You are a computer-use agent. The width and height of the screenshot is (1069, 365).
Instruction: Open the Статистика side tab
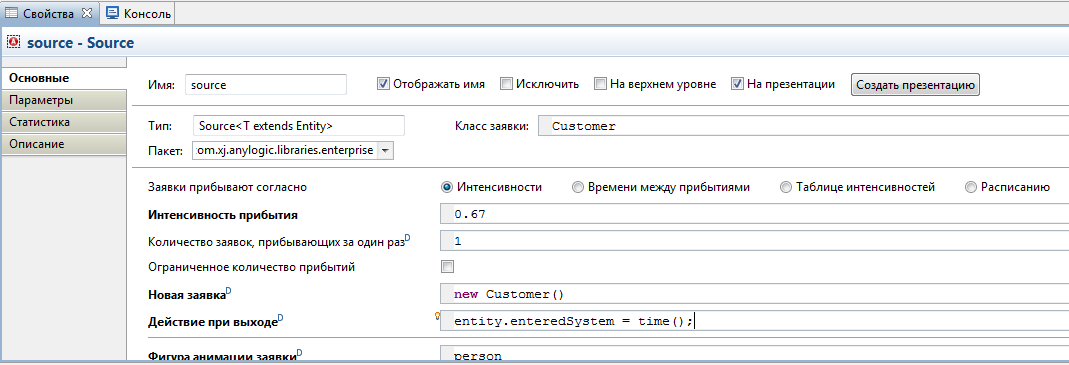point(63,122)
